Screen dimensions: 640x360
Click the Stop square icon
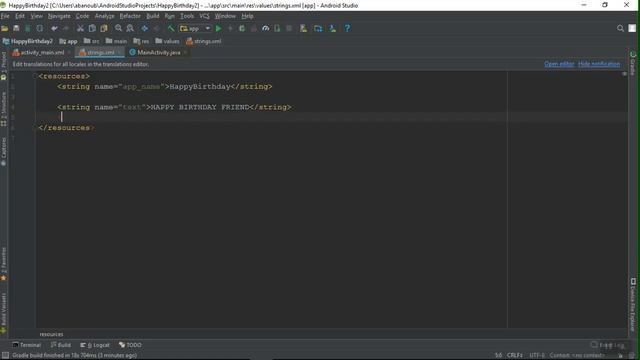(x=289, y=29)
